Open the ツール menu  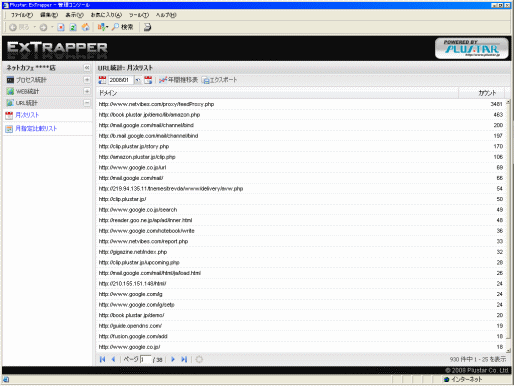pos(139,15)
